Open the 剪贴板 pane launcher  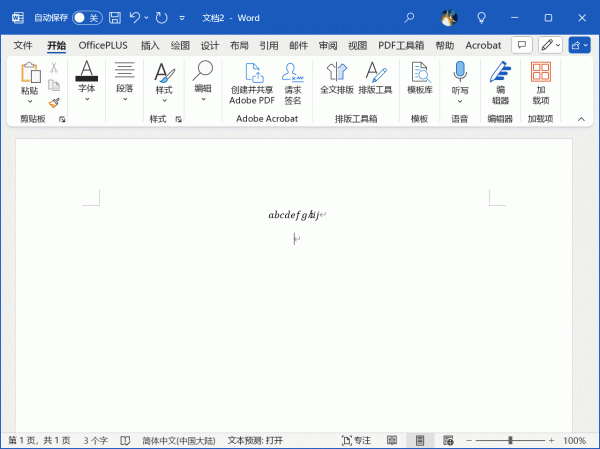pyautogui.click(x=62, y=119)
